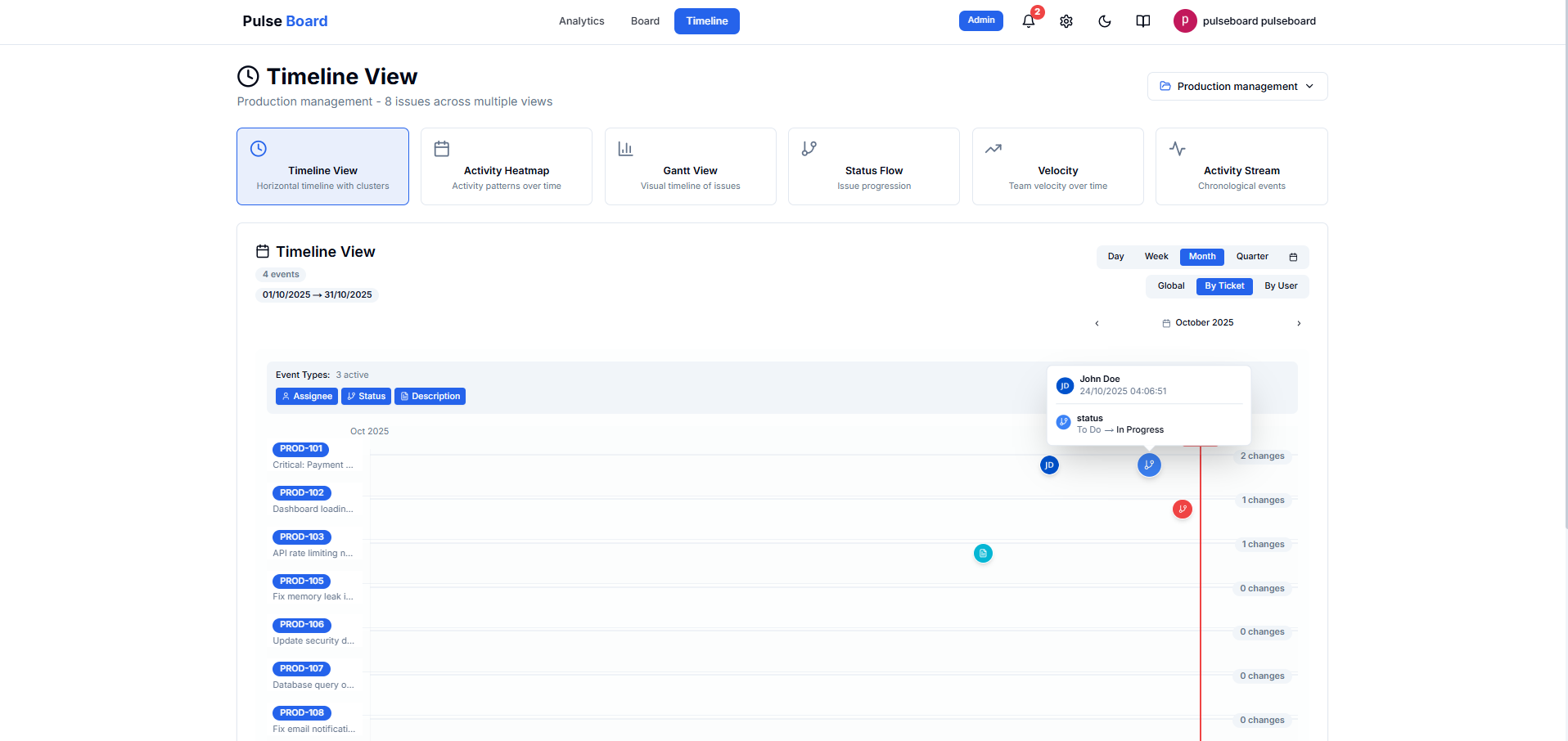This screenshot has height=741, width=1568.
Task: Click the blue description event marker on PROD-103
Action: click(983, 553)
